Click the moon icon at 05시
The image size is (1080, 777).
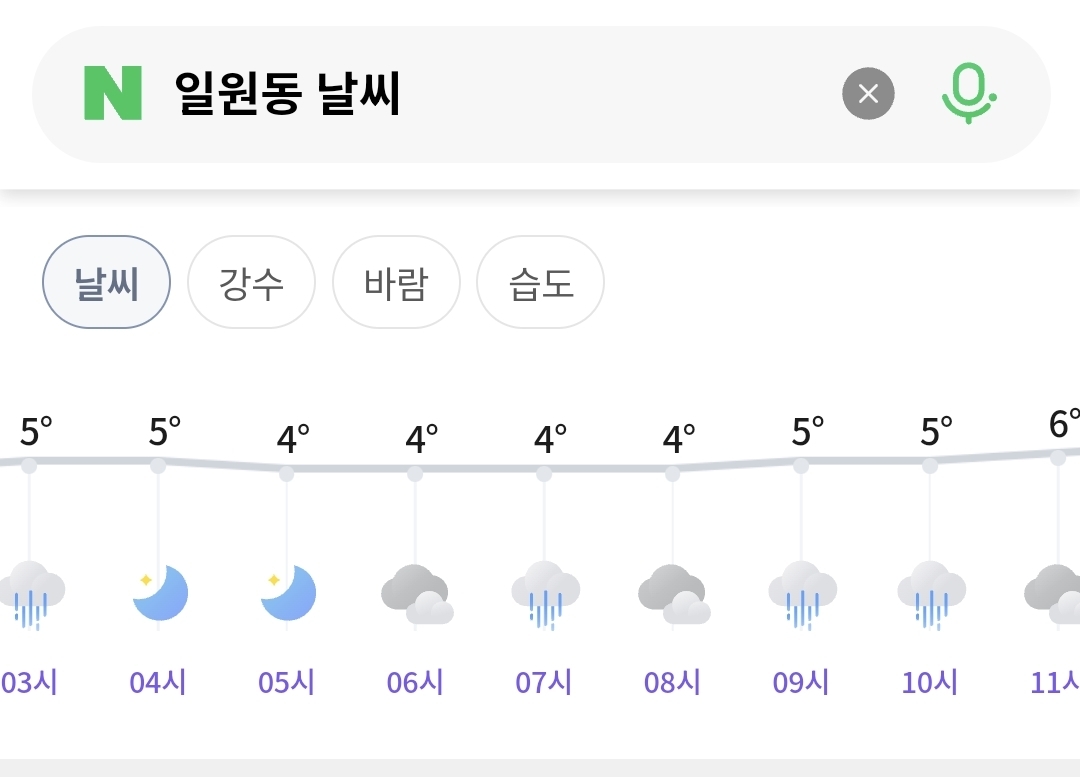coord(288,592)
